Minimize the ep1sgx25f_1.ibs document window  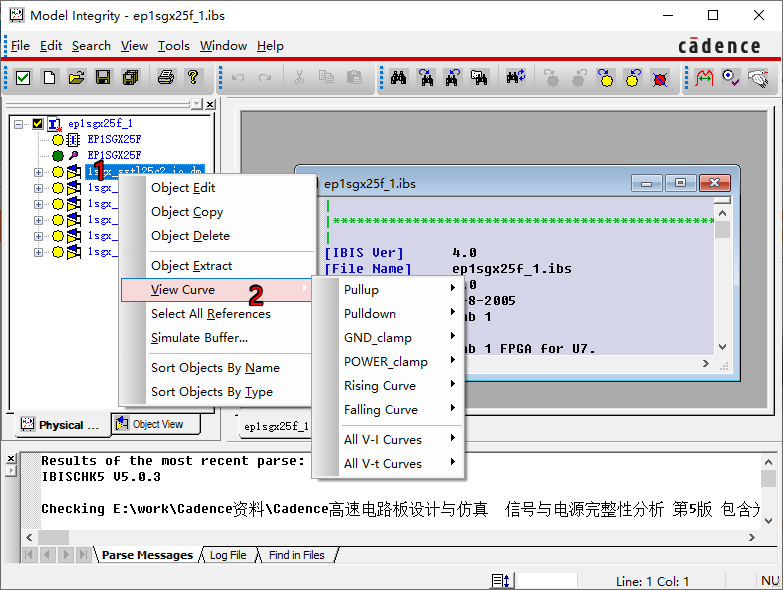pos(647,183)
